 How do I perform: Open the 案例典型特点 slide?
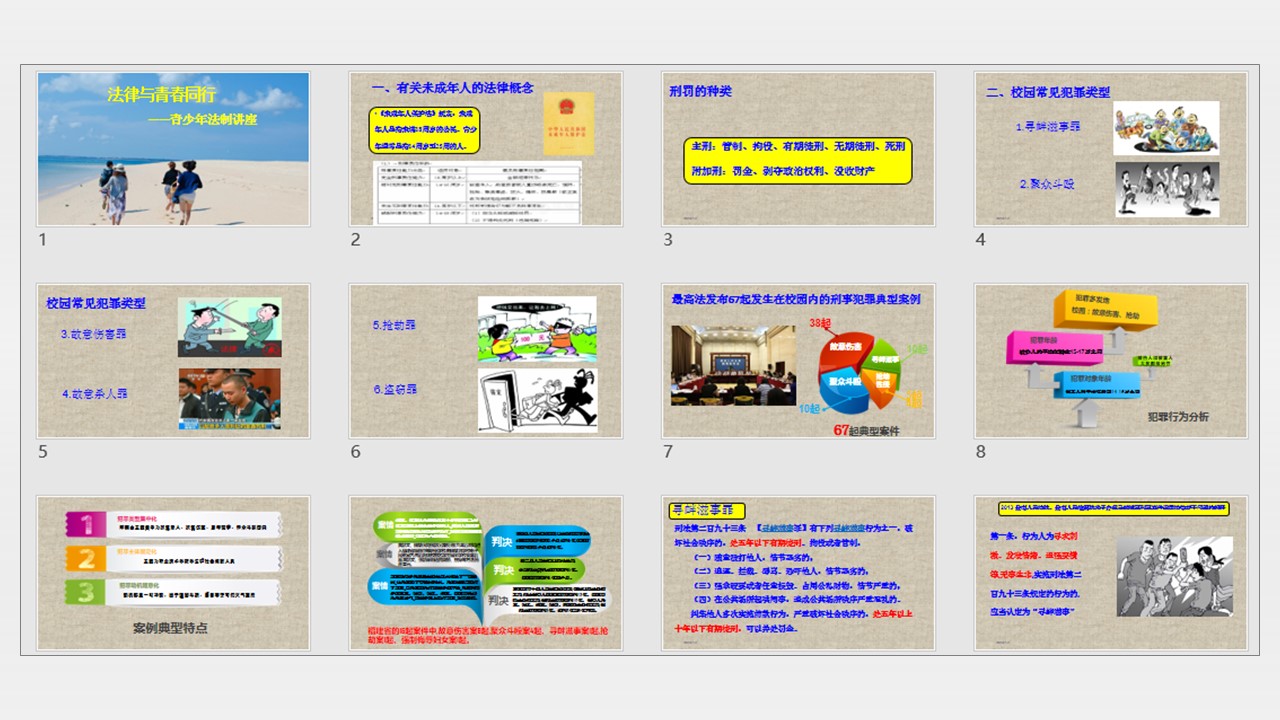(173, 572)
